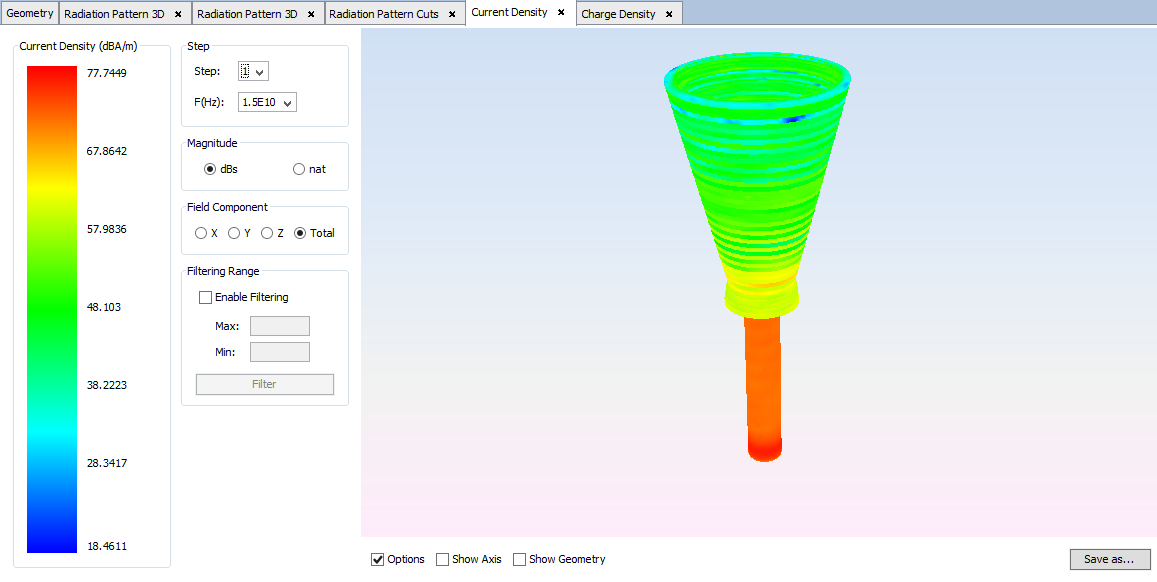Close the first Radiation Pattern 3D tab
The image size is (1157, 582).
pos(178,14)
